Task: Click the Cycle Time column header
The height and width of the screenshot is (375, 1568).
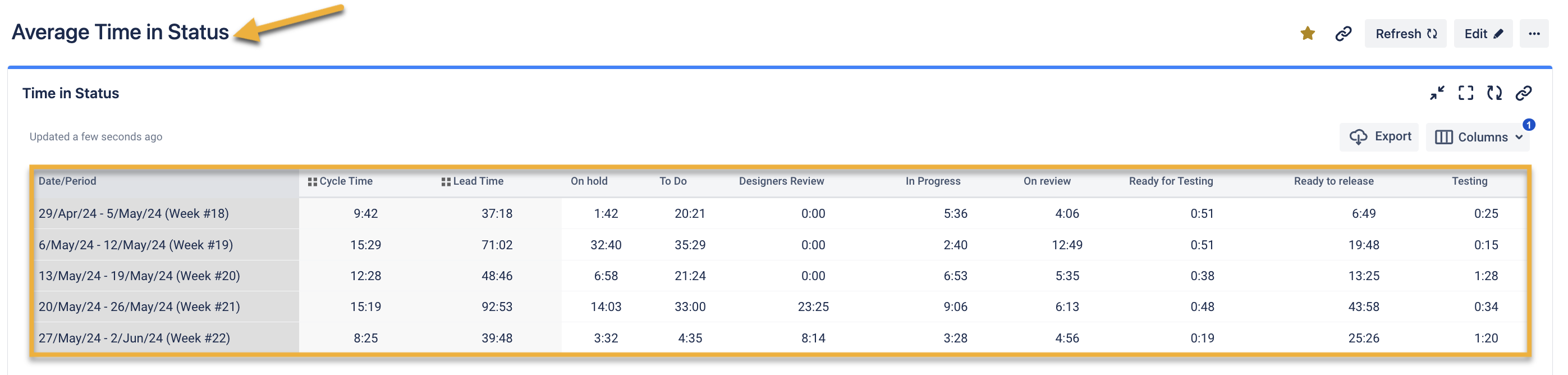Action: click(346, 181)
